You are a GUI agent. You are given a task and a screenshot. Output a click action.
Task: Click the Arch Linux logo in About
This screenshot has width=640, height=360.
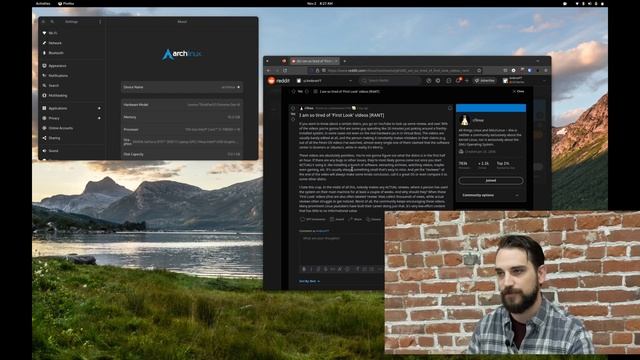[x=182, y=54]
